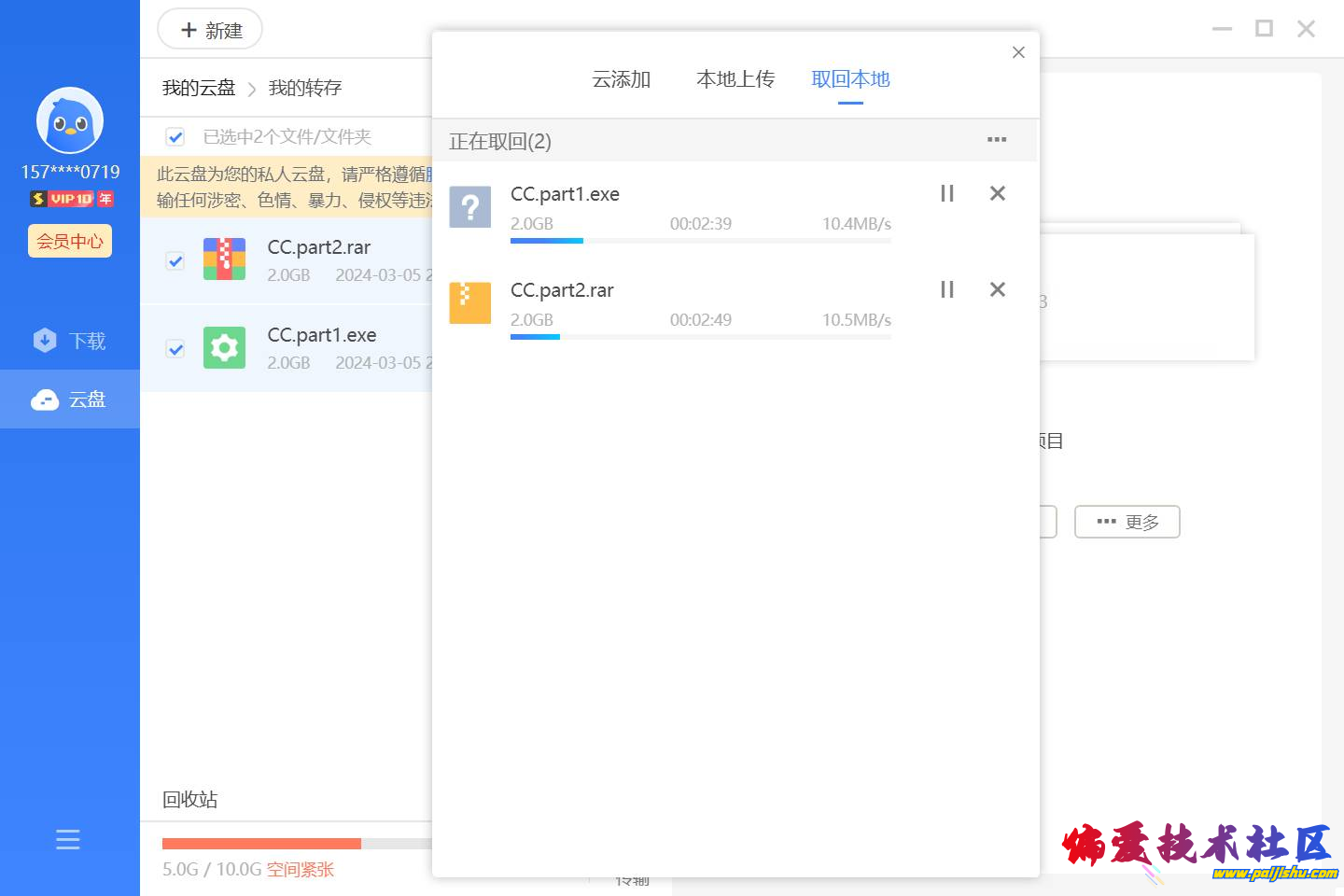Switch to the 云添加 tab
1344x896 pixels.
click(x=621, y=79)
